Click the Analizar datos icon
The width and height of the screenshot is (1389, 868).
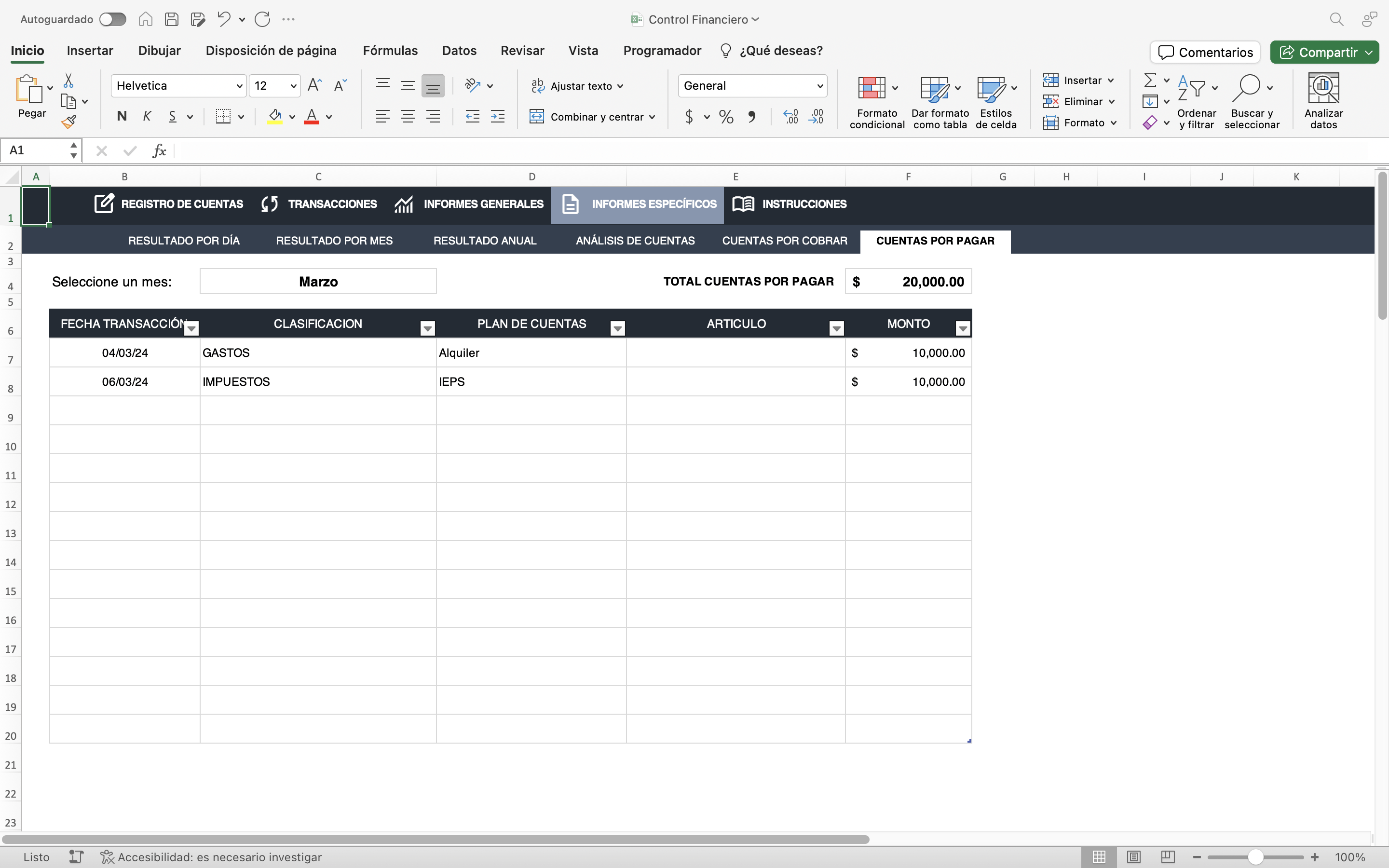1323,88
